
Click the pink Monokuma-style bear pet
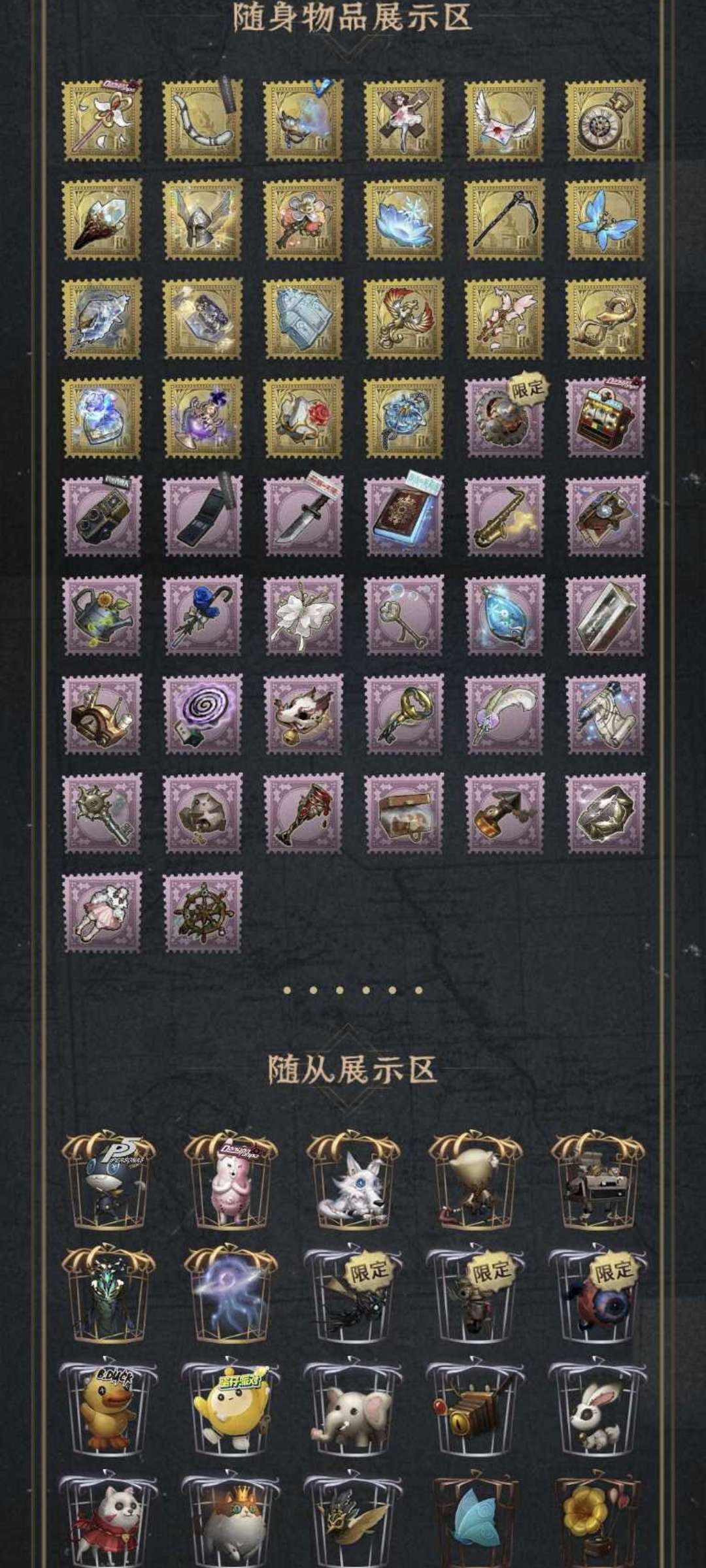230,1183
